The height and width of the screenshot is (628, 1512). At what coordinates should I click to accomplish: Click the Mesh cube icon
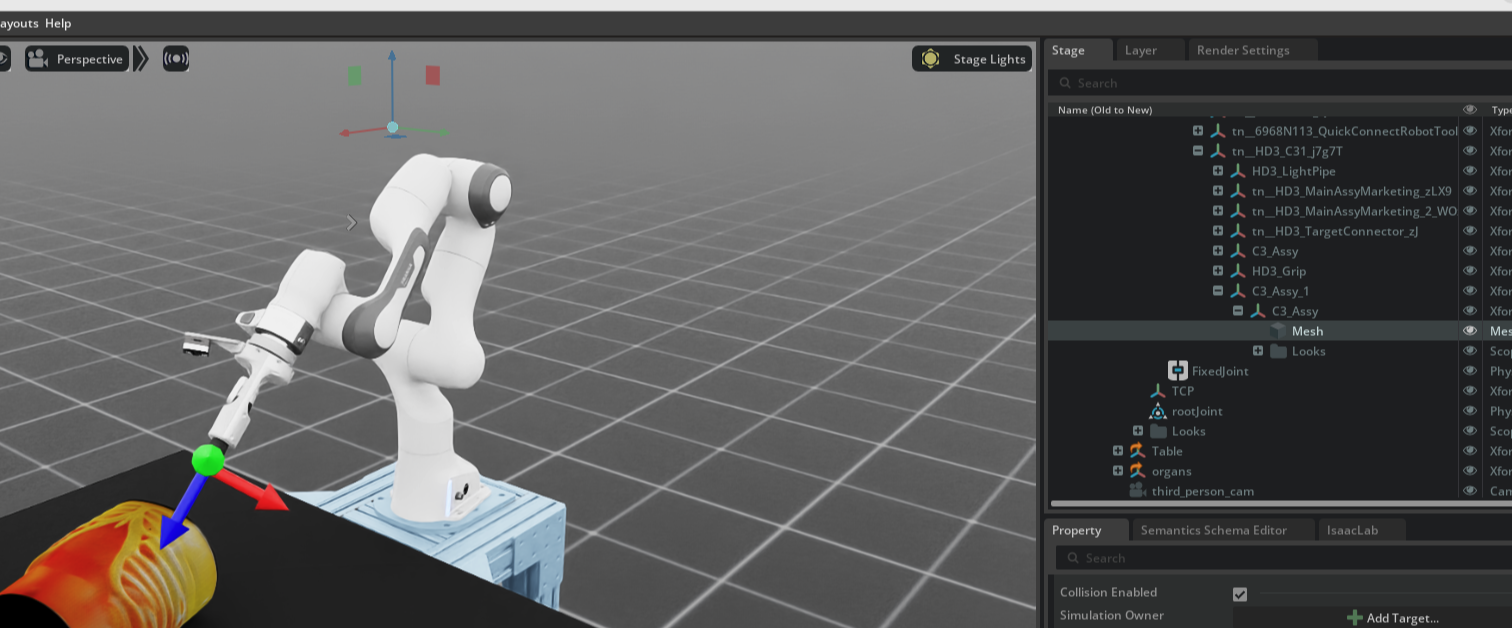(1278, 331)
